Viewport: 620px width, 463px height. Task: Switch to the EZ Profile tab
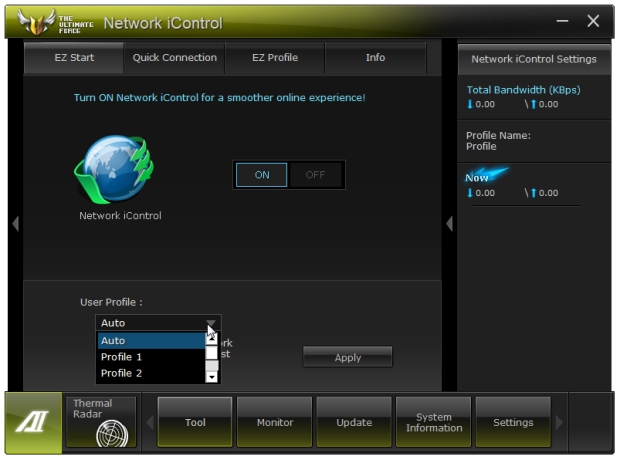point(275,58)
